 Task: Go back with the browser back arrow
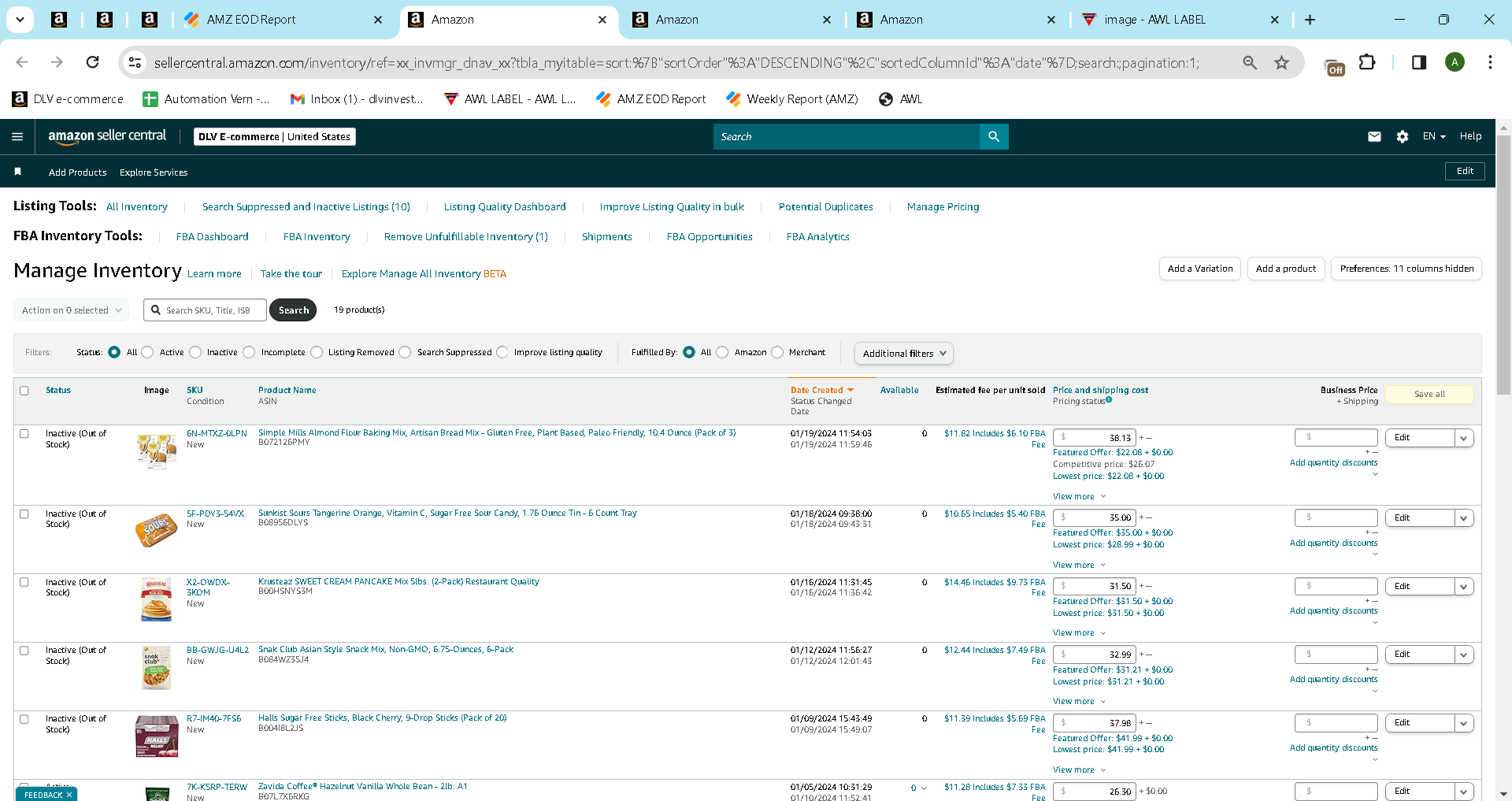click(22, 62)
